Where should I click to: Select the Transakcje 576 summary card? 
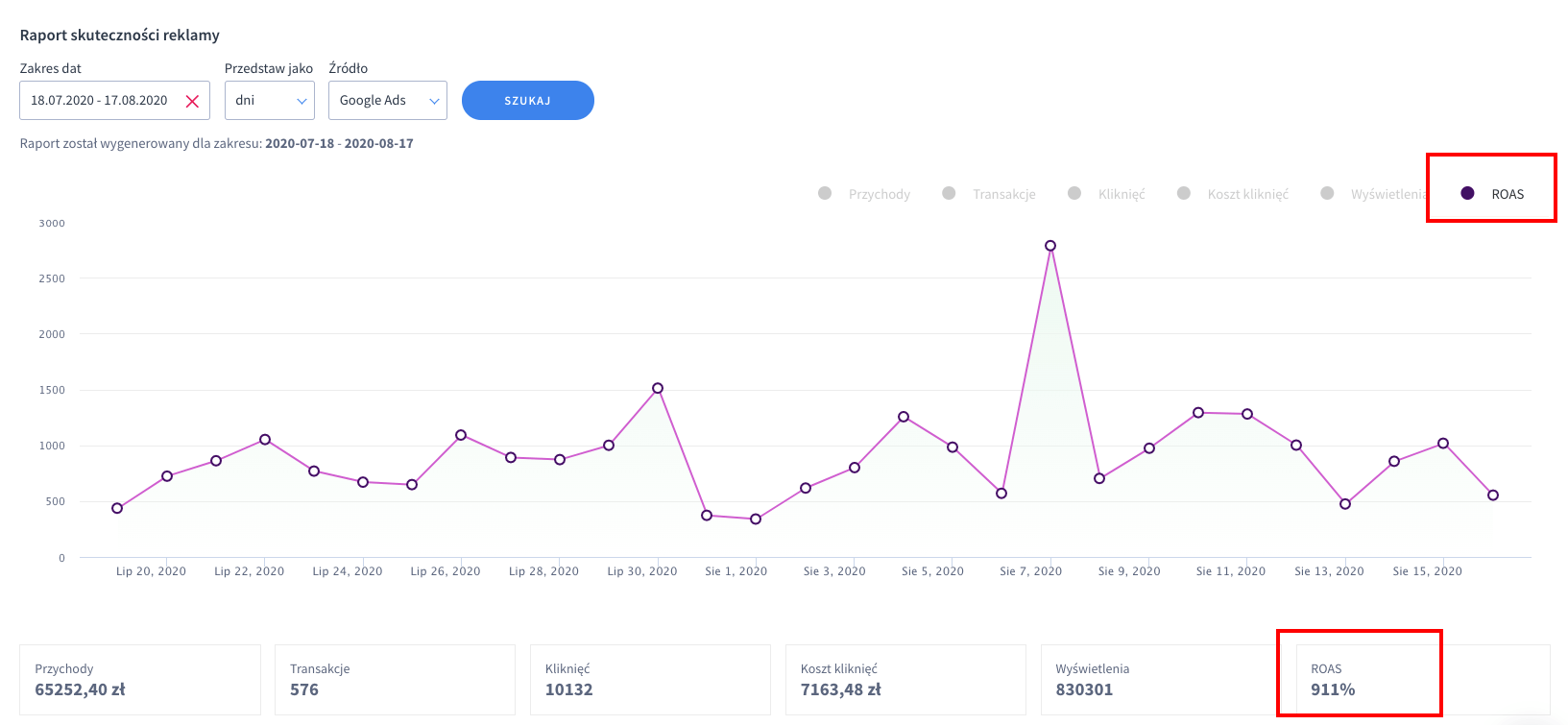(x=395, y=680)
